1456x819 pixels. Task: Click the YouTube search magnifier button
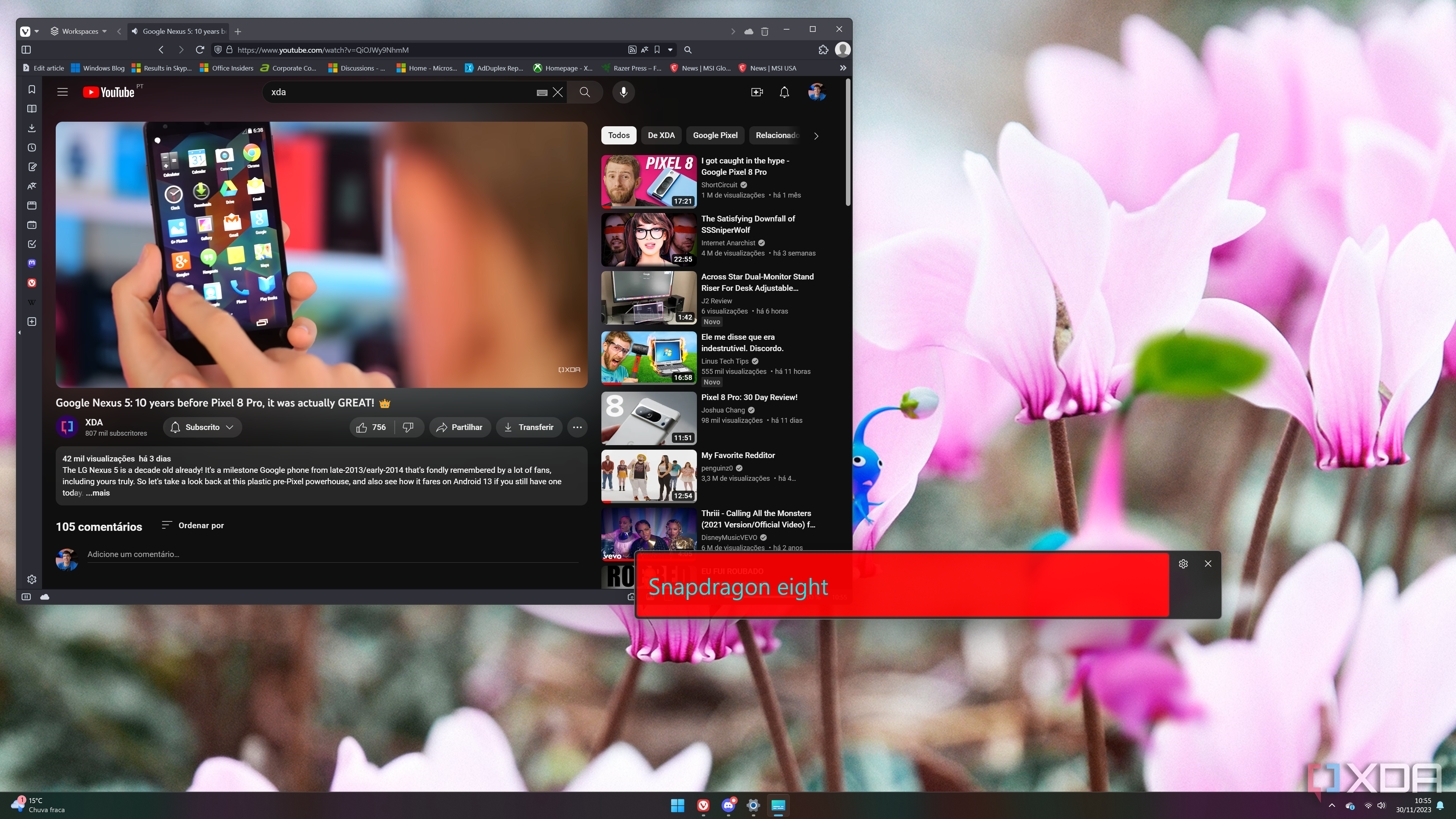pos(585,92)
